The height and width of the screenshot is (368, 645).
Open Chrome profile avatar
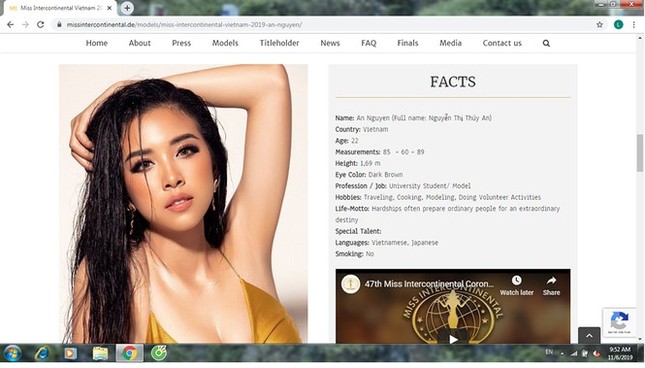click(618, 25)
